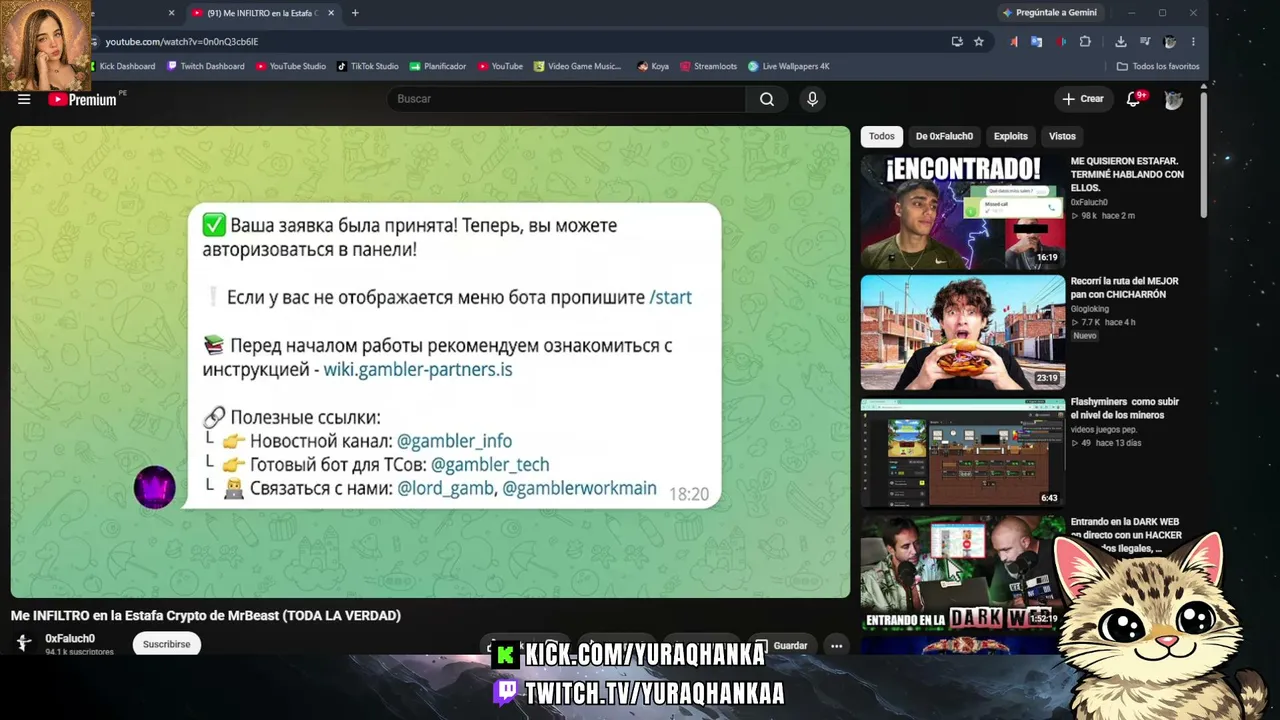1280x720 pixels.
Task: Expand the Todos los favoritos folder
Action: pyautogui.click(x=1158, y=66)
